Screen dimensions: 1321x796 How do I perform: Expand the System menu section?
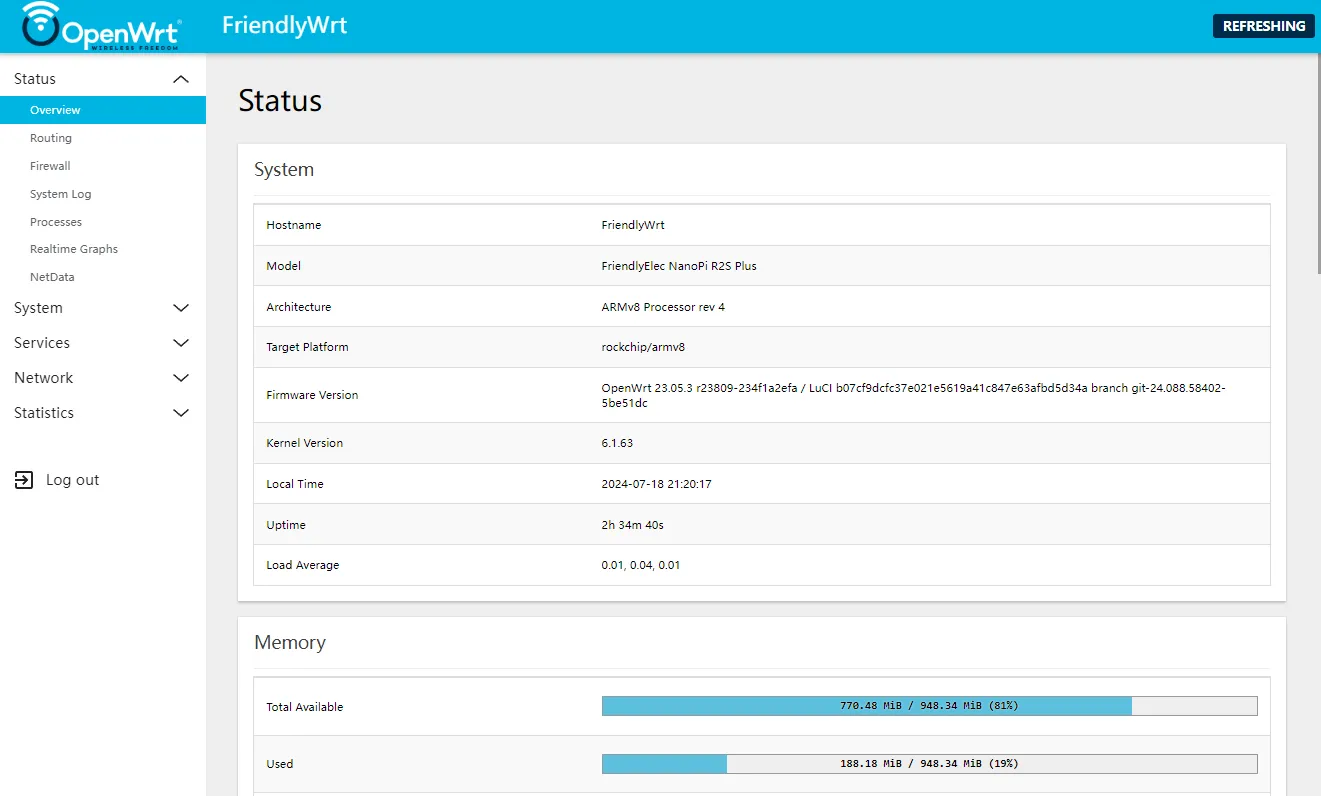38,308
